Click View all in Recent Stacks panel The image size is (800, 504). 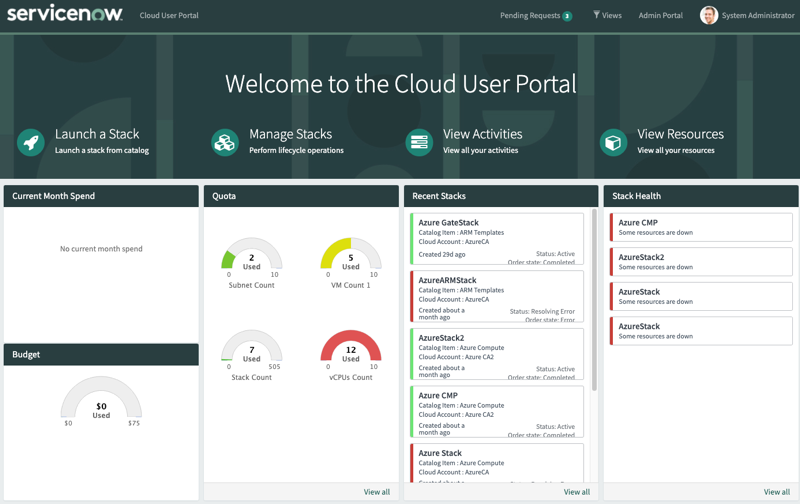[x=577, y=492]
